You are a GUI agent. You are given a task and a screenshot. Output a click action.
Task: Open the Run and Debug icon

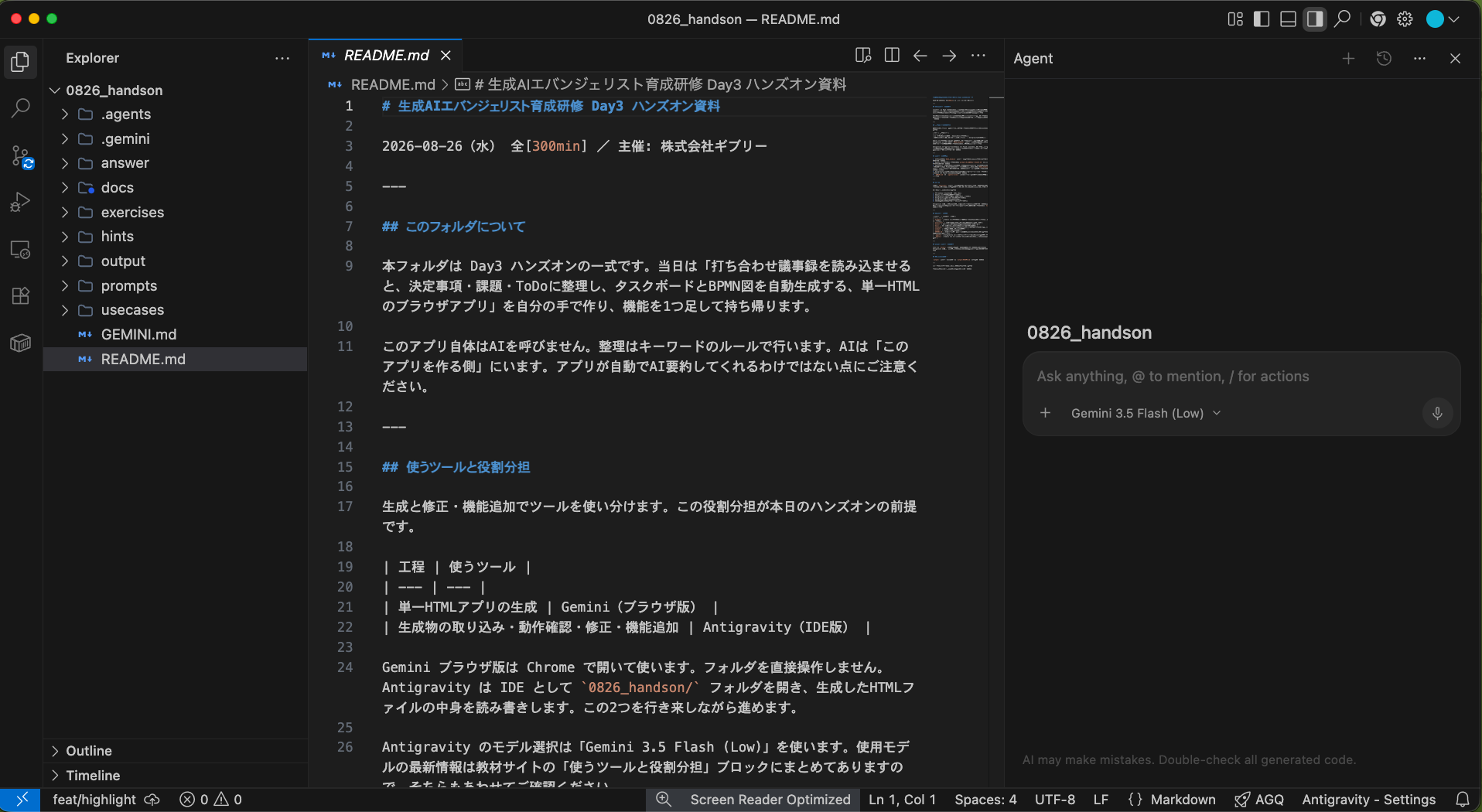click(21, 203)
